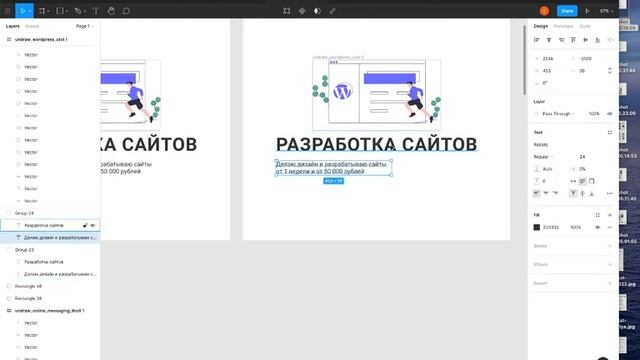This screenshot has height=360, width=640.
Task: Select the Rectangle shape tool
Action: click(x=60, y=11)
